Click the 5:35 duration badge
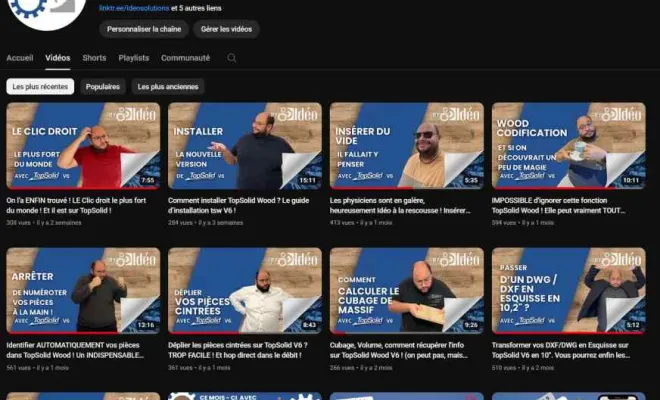 [x=471, y=180]
